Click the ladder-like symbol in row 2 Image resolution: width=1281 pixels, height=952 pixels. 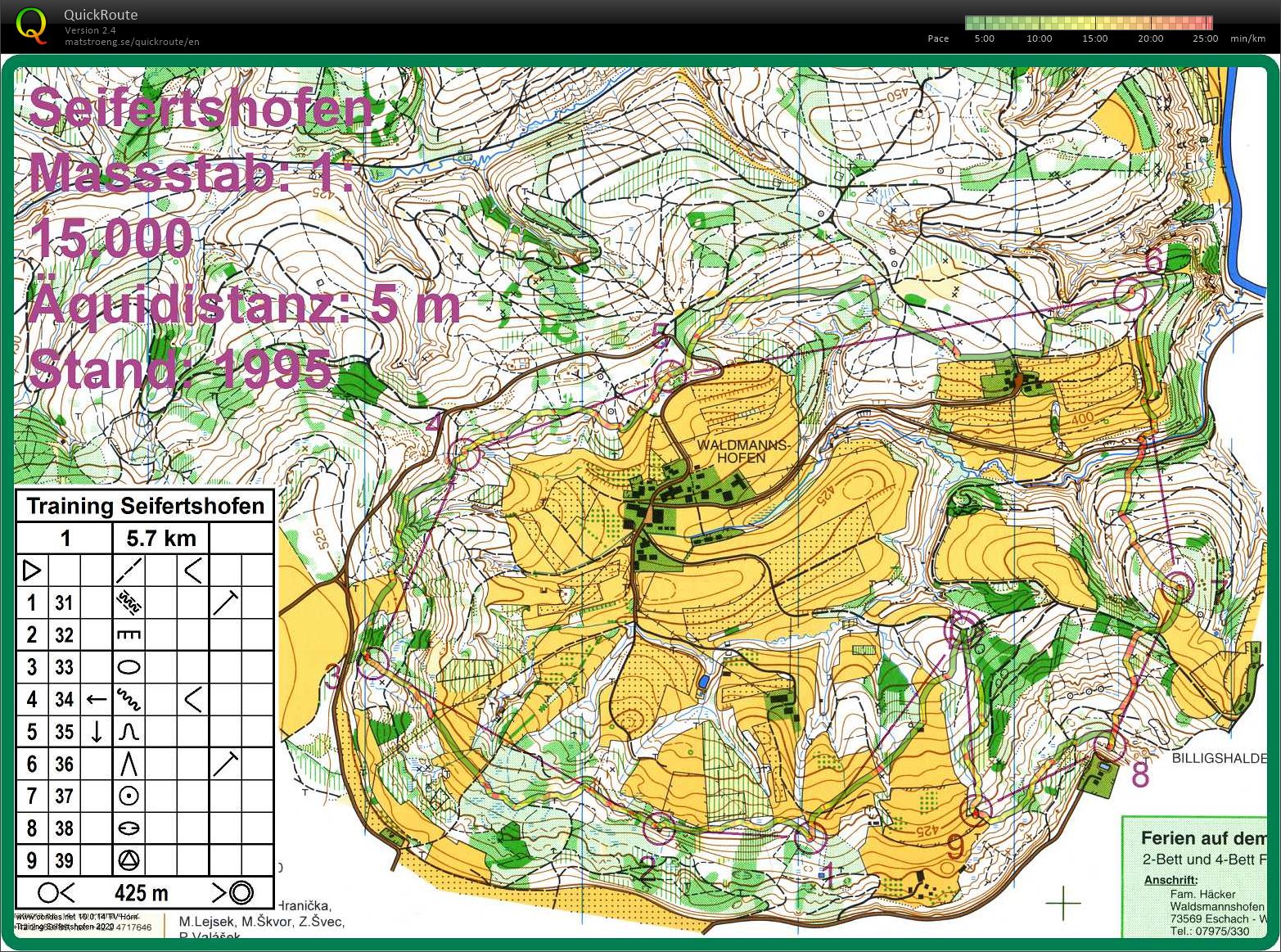[x=129, y=634]
